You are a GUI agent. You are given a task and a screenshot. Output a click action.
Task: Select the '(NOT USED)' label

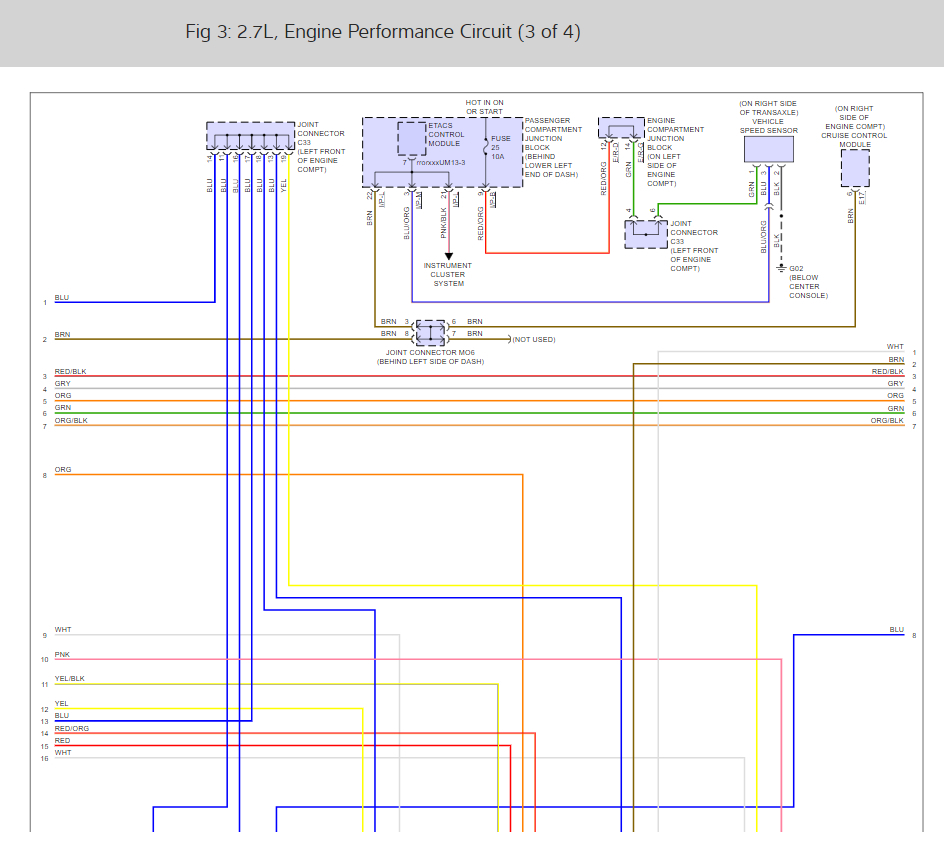point(534,339)
